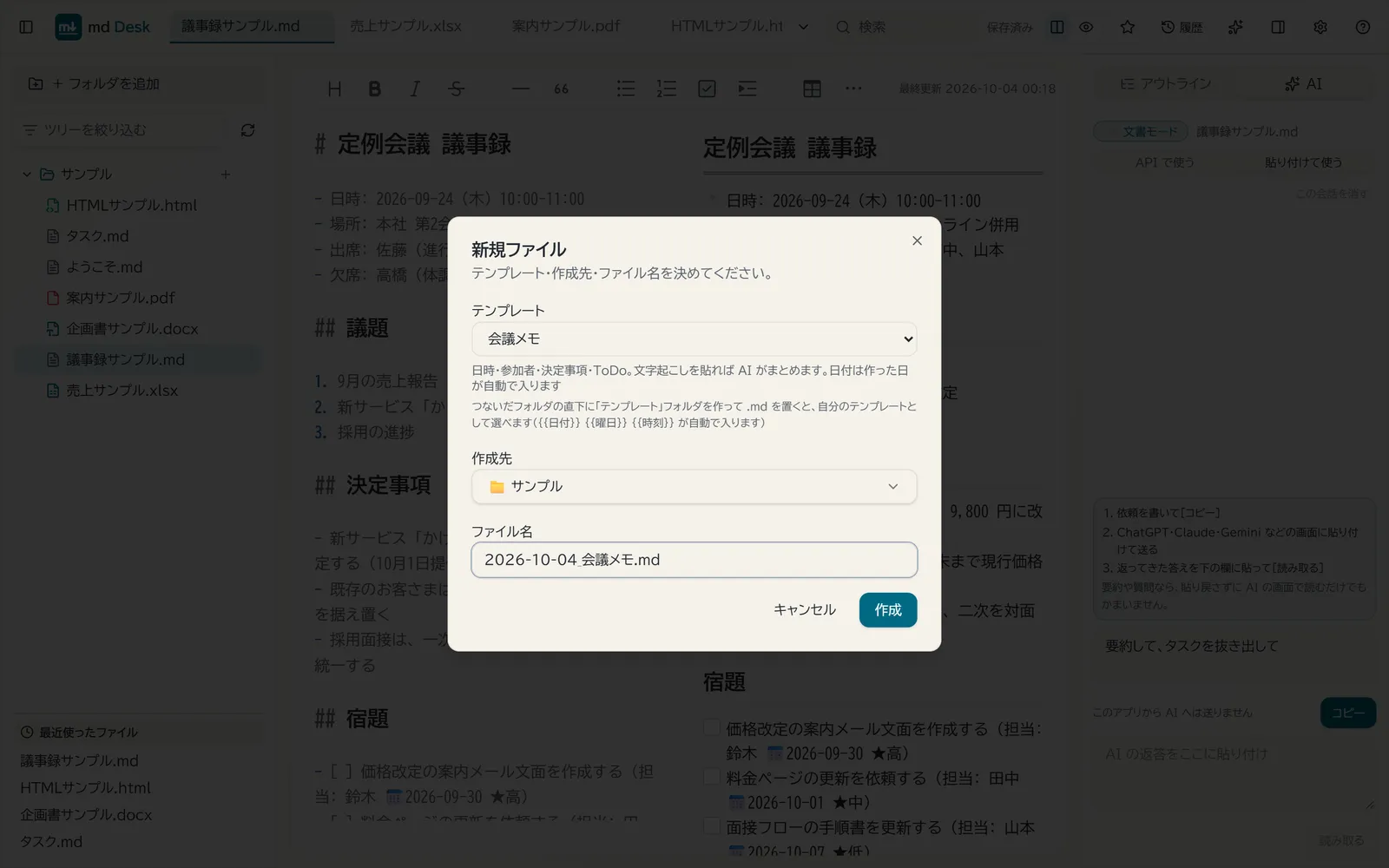Insert task checkbox list icon
1389x868 pixels.
pos(707,89)
